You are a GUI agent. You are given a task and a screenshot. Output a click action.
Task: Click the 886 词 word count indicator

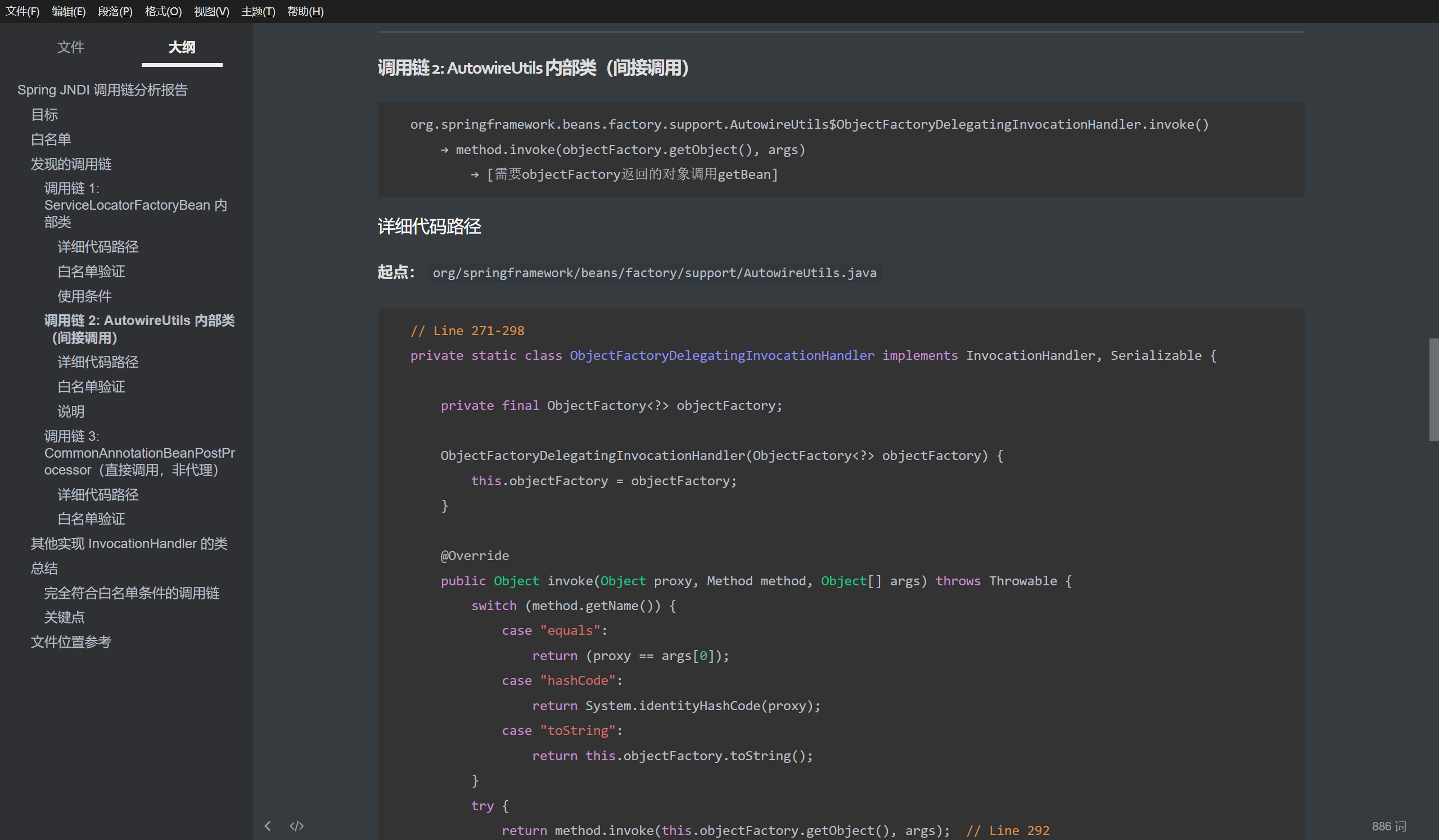tap(1389, 826)
